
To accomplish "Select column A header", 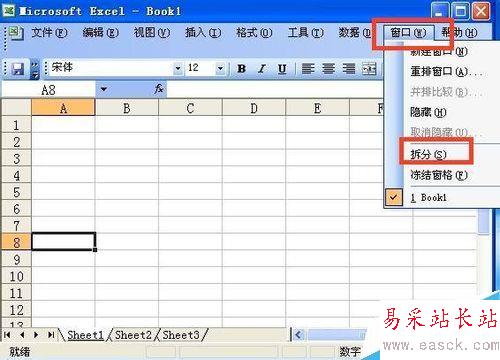I will point(63,108).
